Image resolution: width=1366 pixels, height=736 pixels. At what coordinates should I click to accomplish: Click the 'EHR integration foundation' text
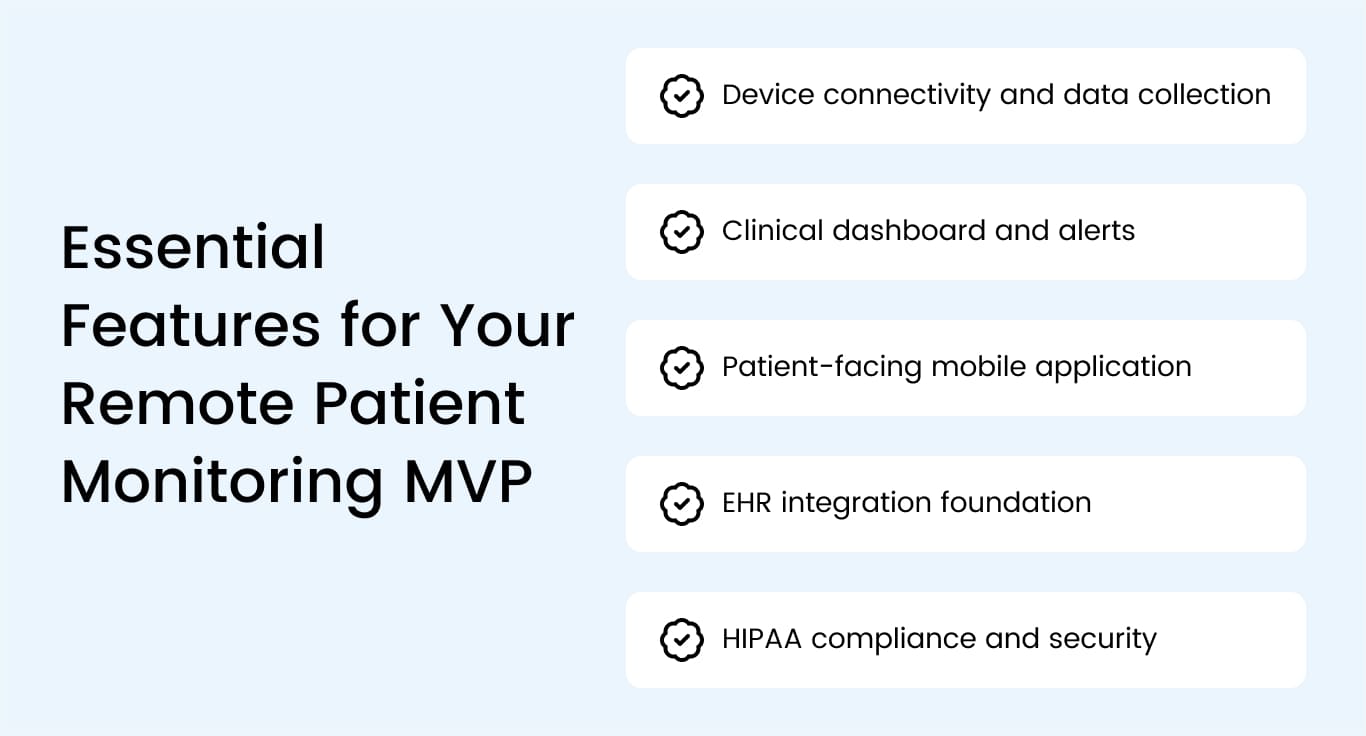[x=906, y=503]
